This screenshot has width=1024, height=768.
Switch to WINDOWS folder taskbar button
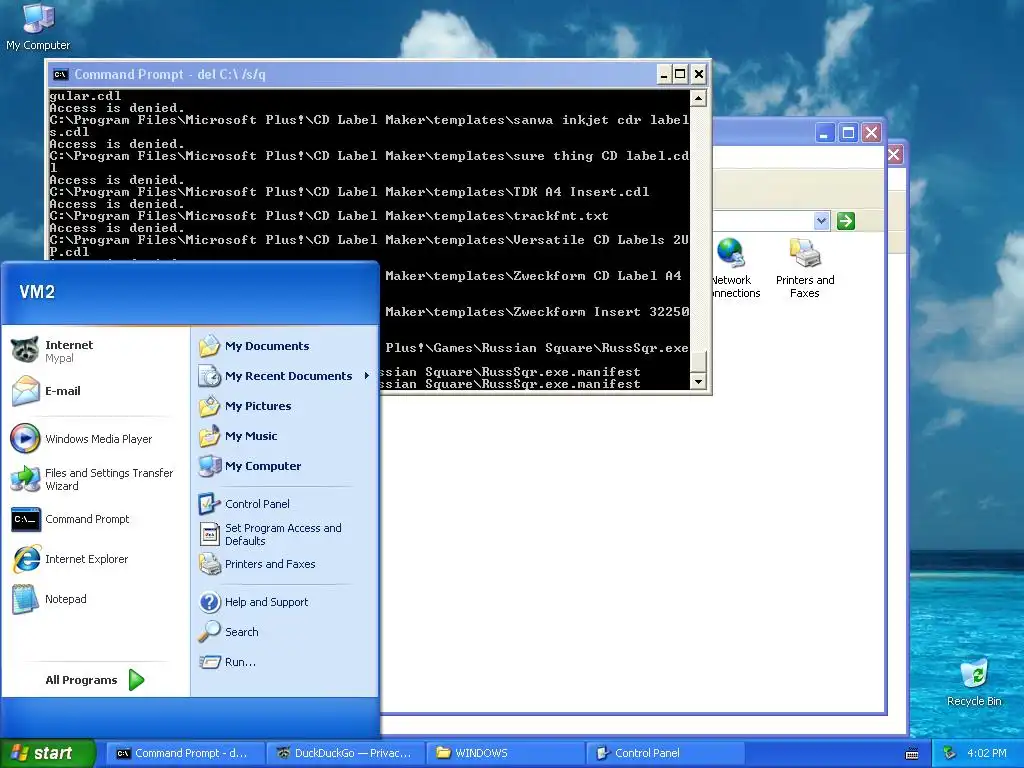point(505,753)
